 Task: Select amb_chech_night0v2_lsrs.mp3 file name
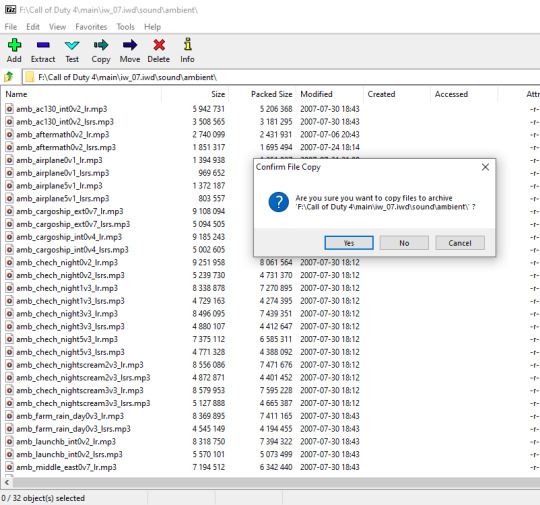(70, 275)
